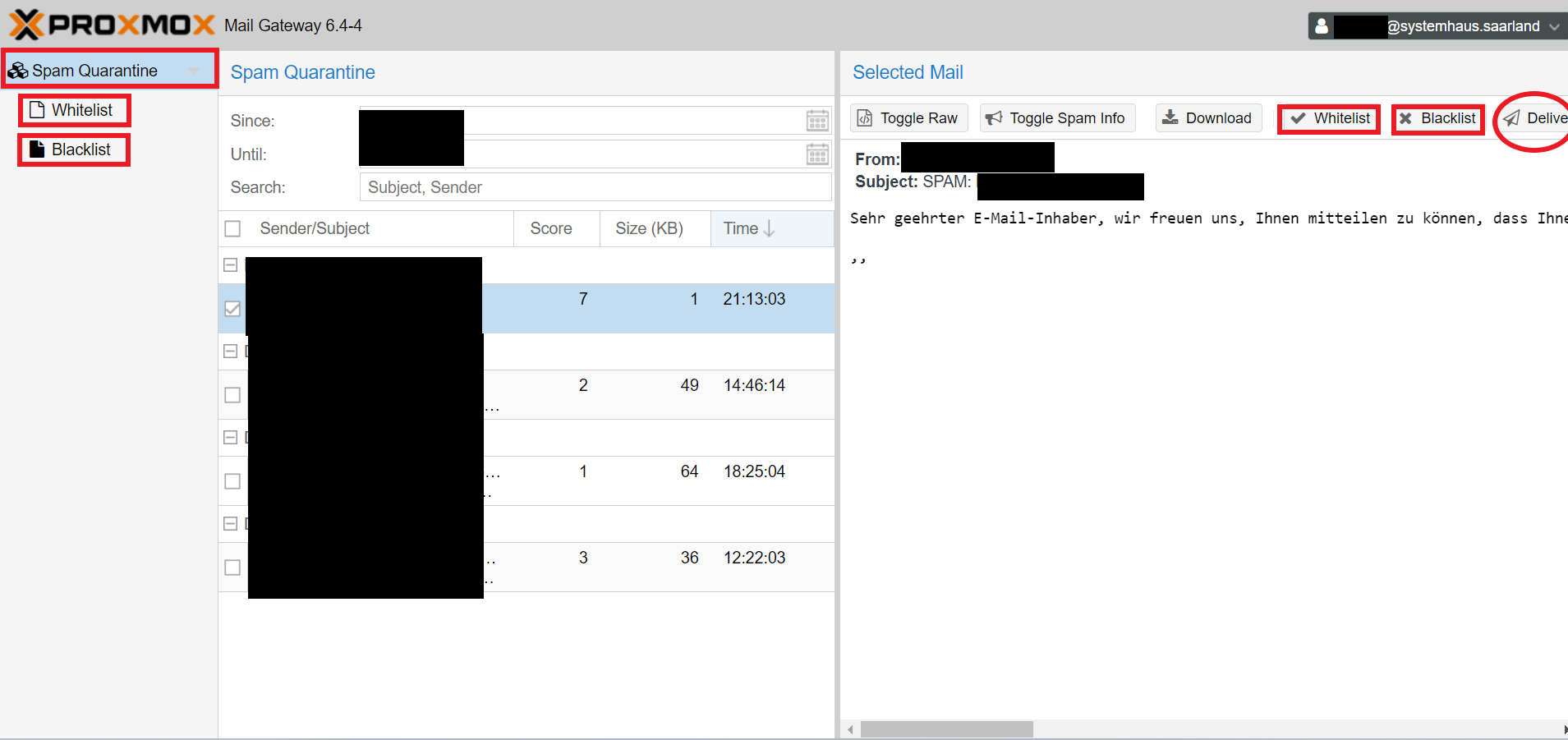Image resolution: width=1568 pixels, height=740 pixels.
Task: Open the Until calendar picker
Action: tap(817, 154)
